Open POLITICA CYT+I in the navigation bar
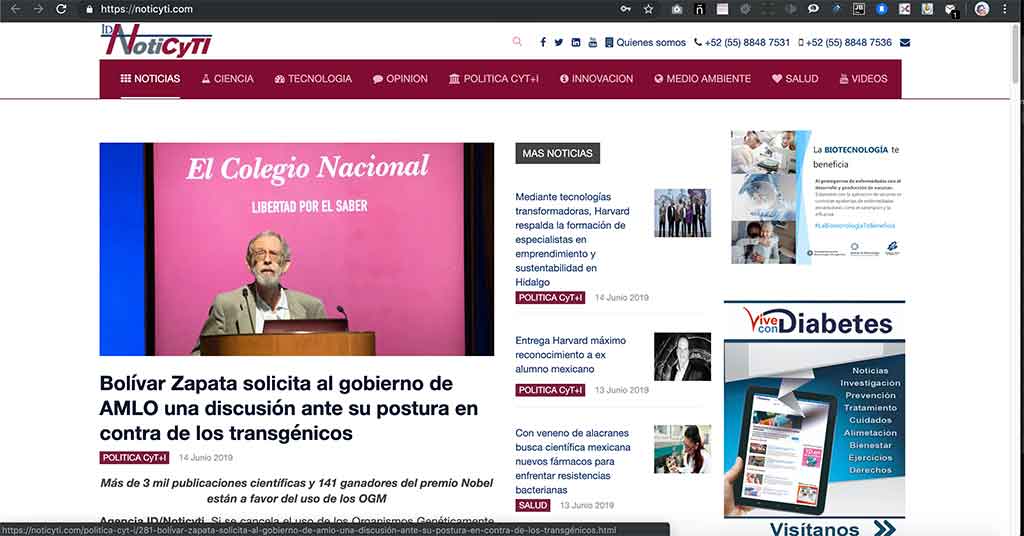 point(494,79)
